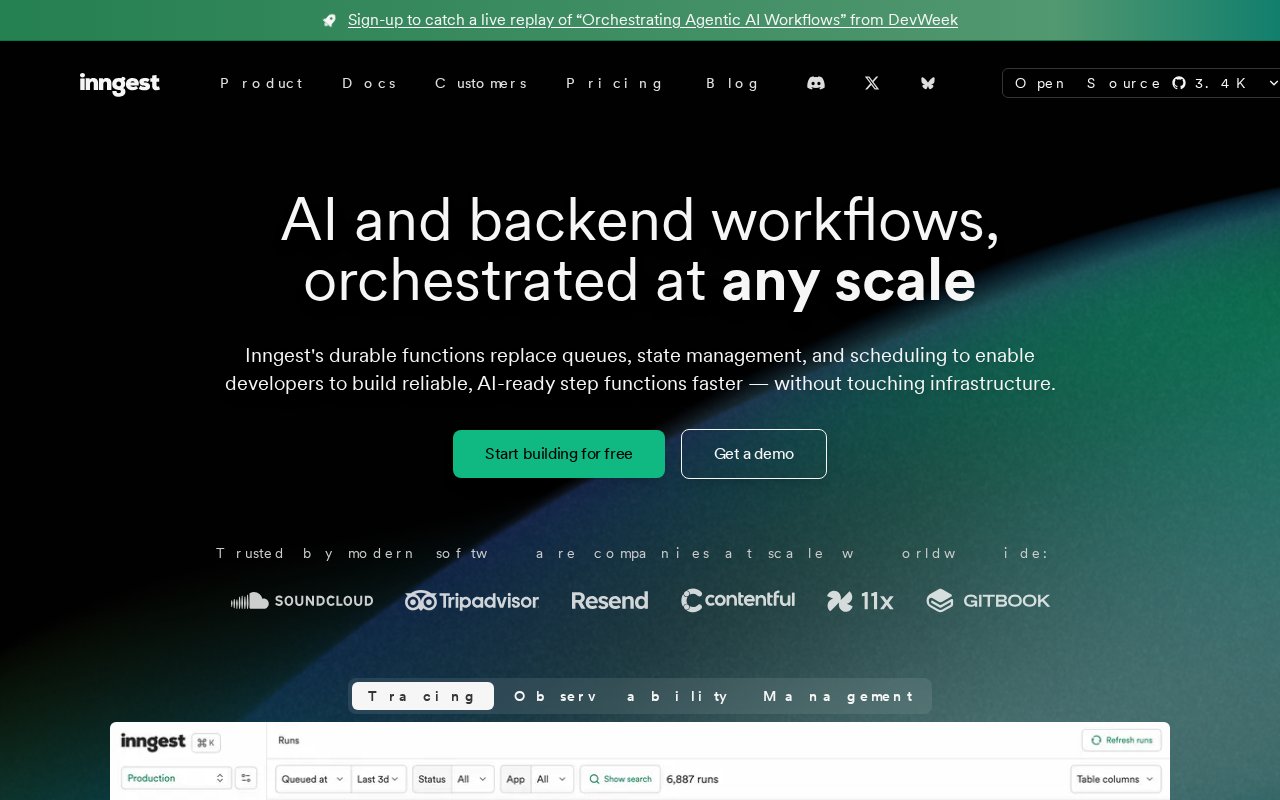Screen dimensions: 1280x800
Task: Click the Runs heading in dashboard
Action: 288,741
